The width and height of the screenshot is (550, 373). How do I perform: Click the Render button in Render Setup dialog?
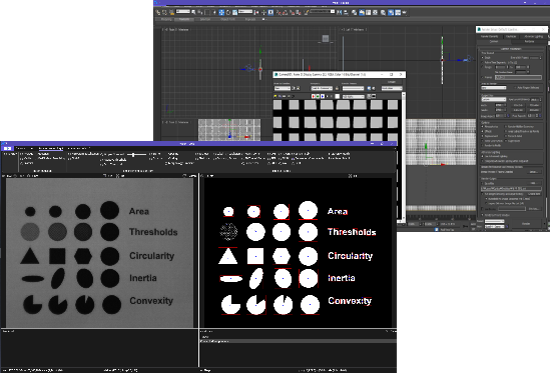click(x=526, y=224)
